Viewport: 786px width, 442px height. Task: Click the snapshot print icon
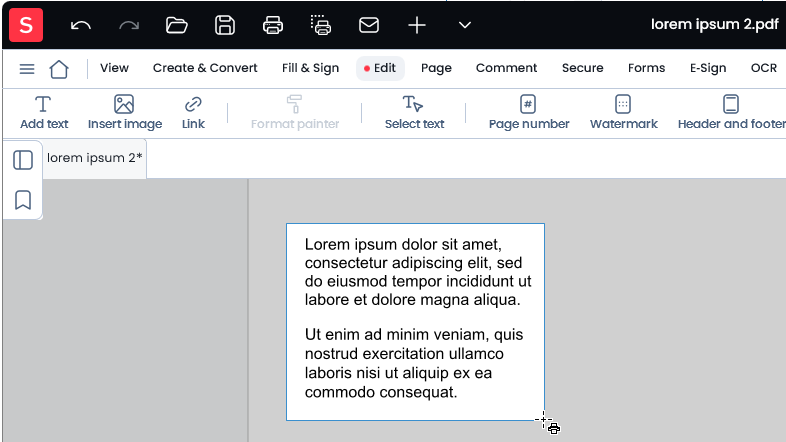pyautogui.click(x=321, y=25)
